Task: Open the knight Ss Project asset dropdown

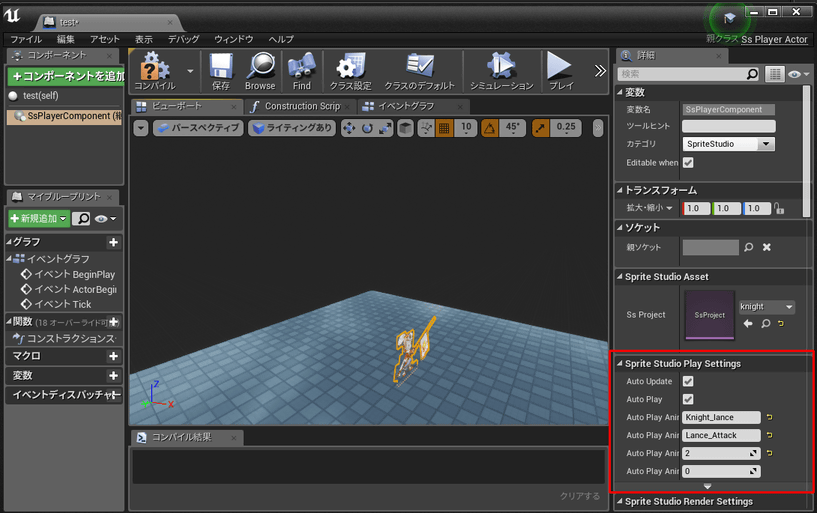Action: (x=766, y=307)
